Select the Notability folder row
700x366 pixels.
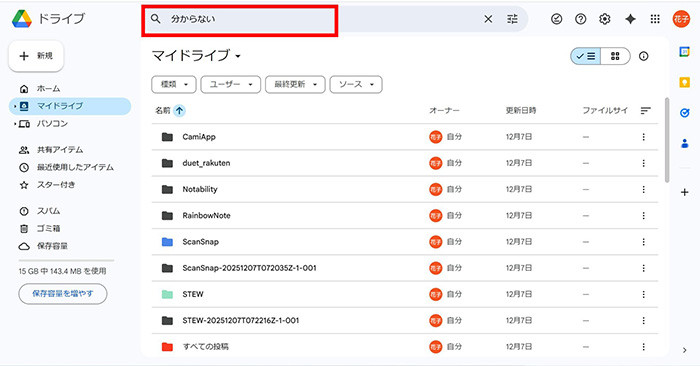pyautogui.click(x=404, y=189)
